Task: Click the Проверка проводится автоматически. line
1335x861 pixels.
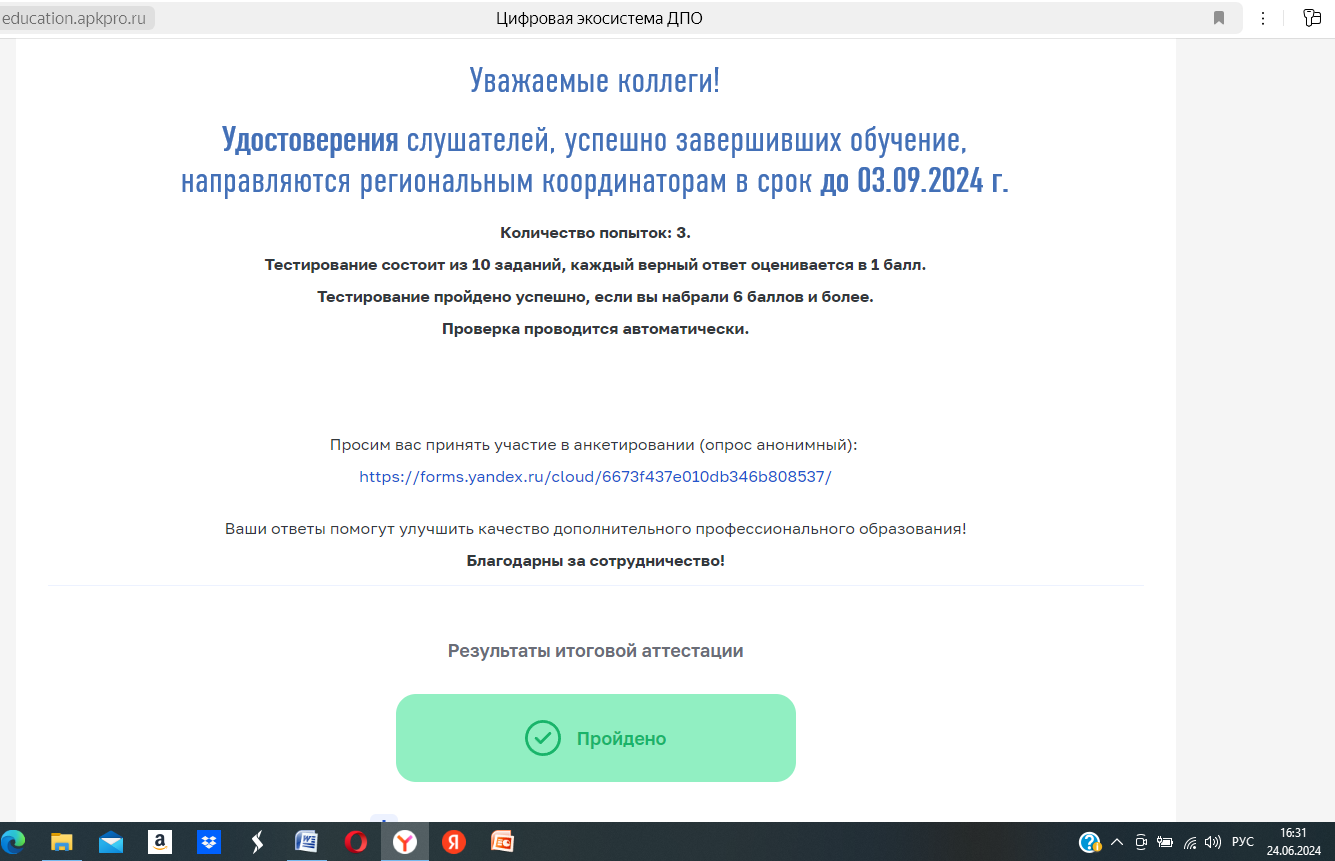Action: 595,329
